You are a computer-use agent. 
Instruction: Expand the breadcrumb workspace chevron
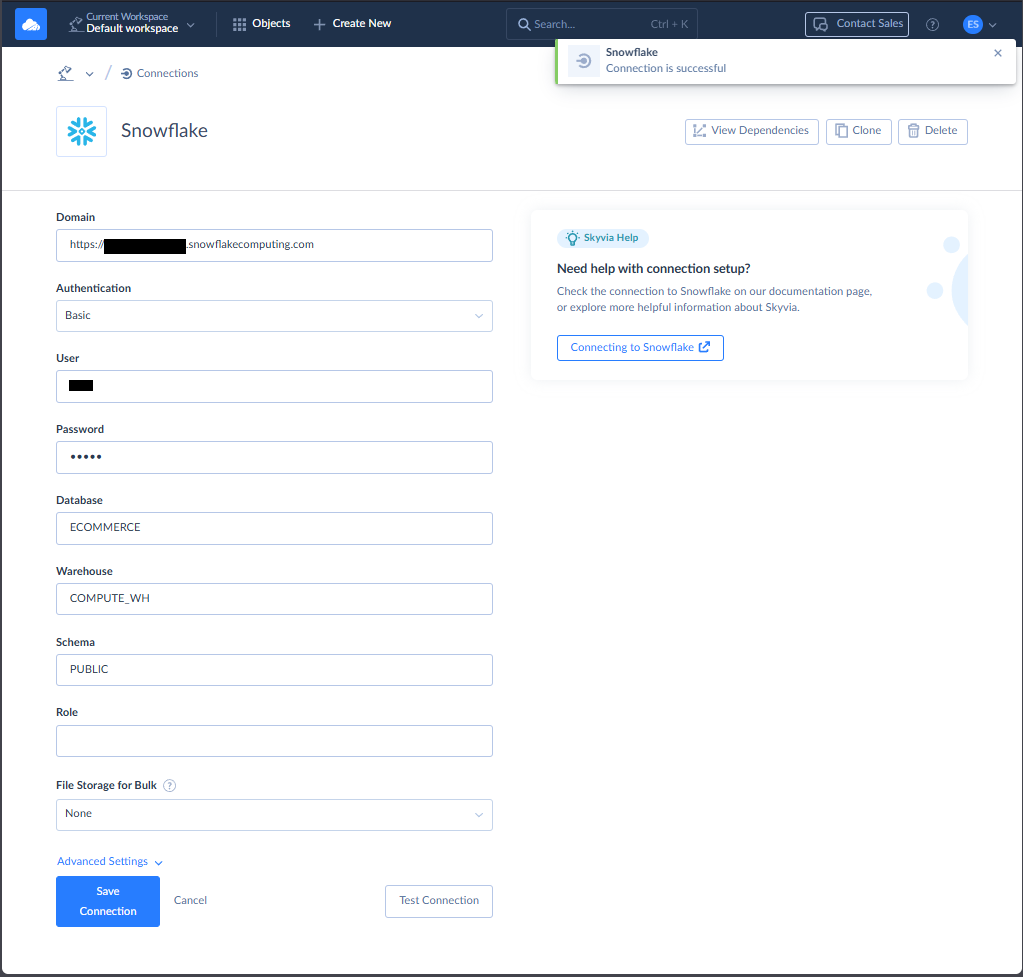(89, 74)
